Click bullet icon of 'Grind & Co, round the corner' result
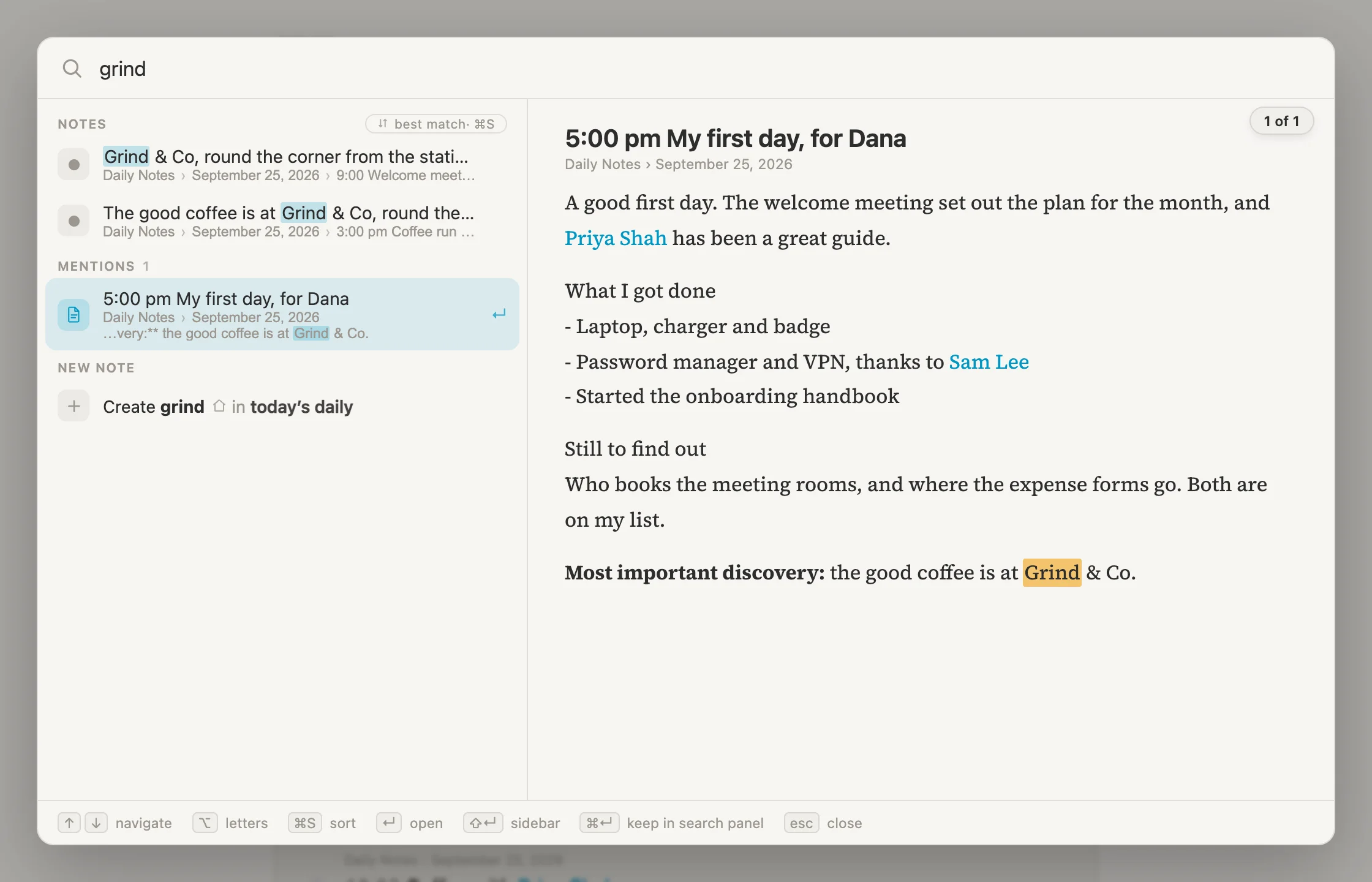 [73, 164]
